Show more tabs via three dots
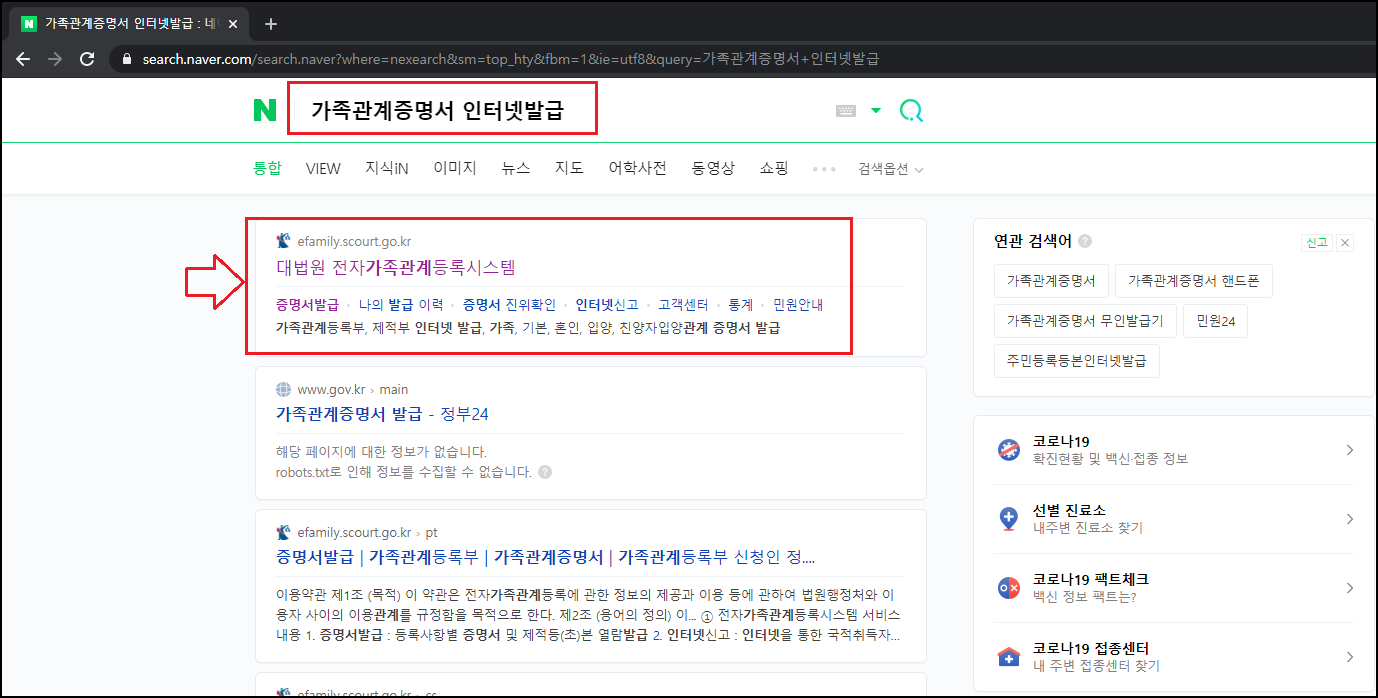The height and width of the screenshot is (698, 1378). [x=824, y=169]
